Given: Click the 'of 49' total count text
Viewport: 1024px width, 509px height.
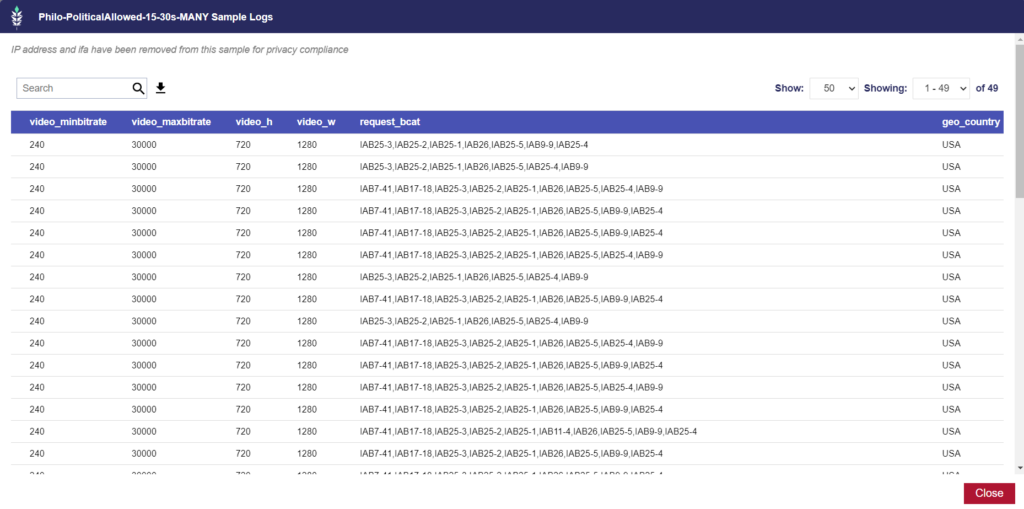Looking at the screenshot, I should point(987,88).
